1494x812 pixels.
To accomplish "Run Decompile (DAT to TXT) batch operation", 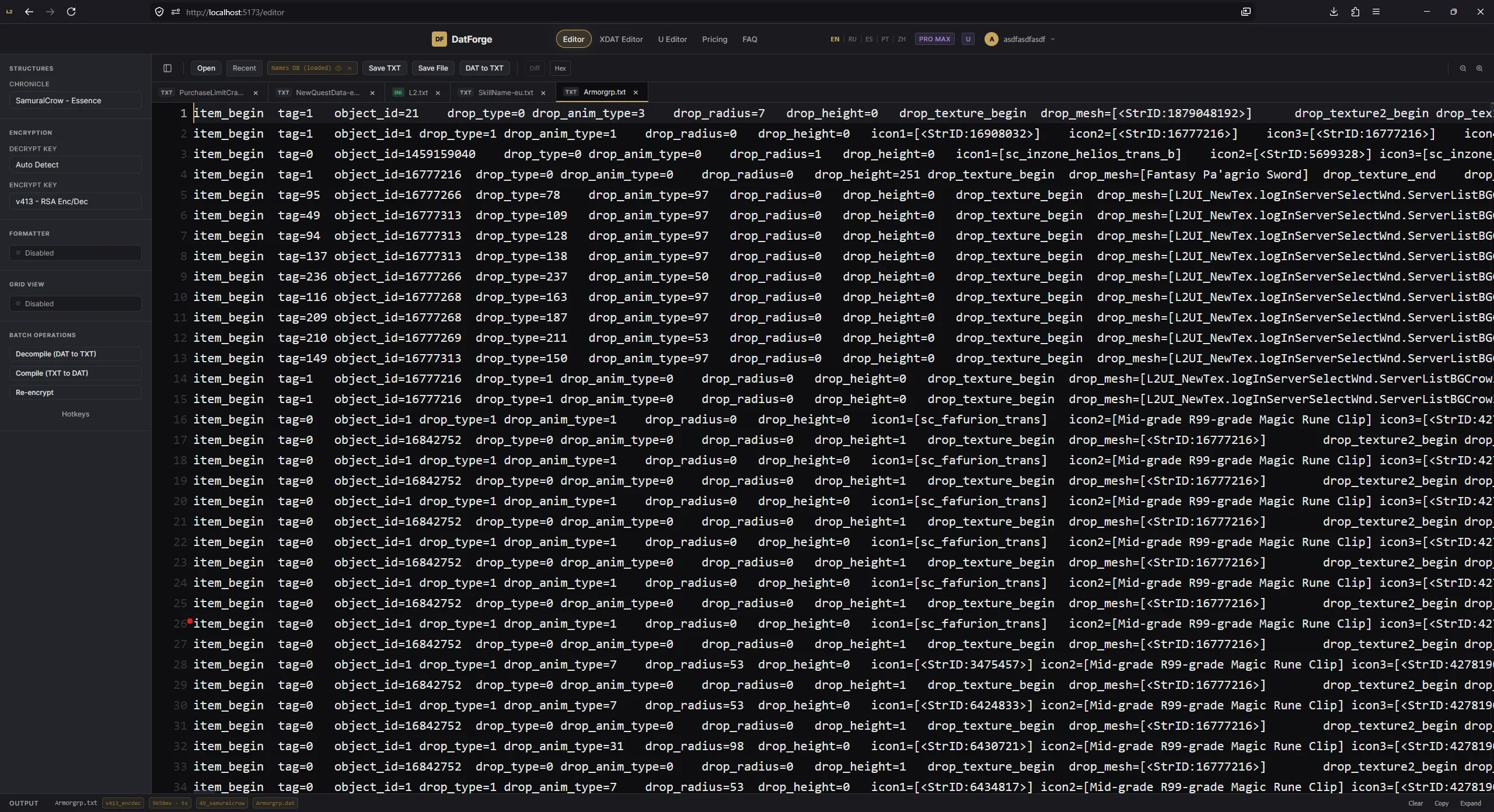I will click(x=75, y=354).
